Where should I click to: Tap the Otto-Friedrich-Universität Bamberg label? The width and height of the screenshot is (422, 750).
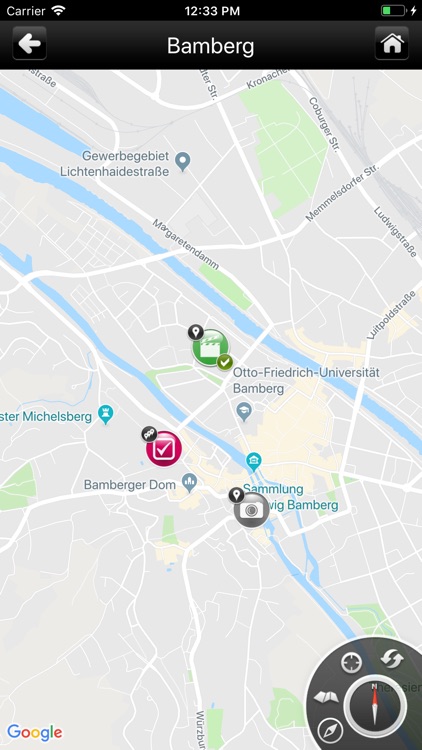click(x=306, y=380)
